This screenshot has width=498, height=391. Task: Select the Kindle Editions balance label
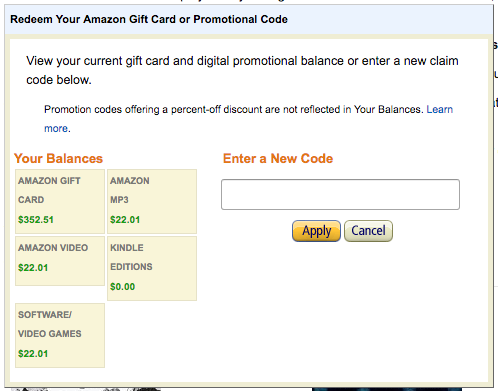[x=131, y=257]
